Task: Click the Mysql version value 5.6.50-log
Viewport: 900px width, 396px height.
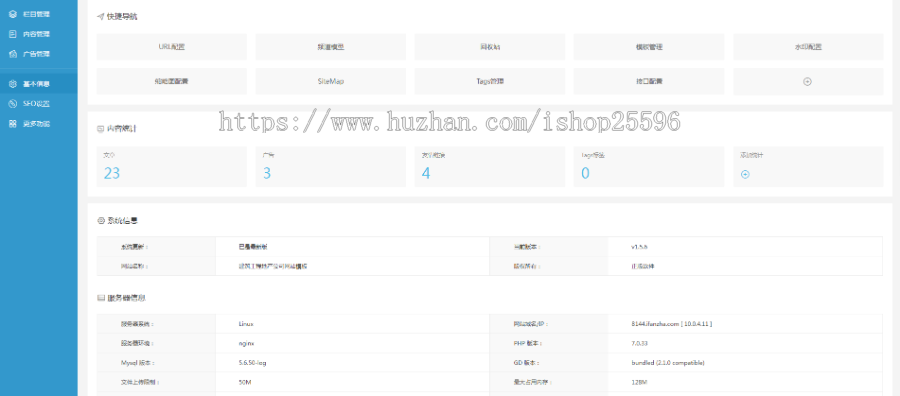Action: click(x=253, y=363)
